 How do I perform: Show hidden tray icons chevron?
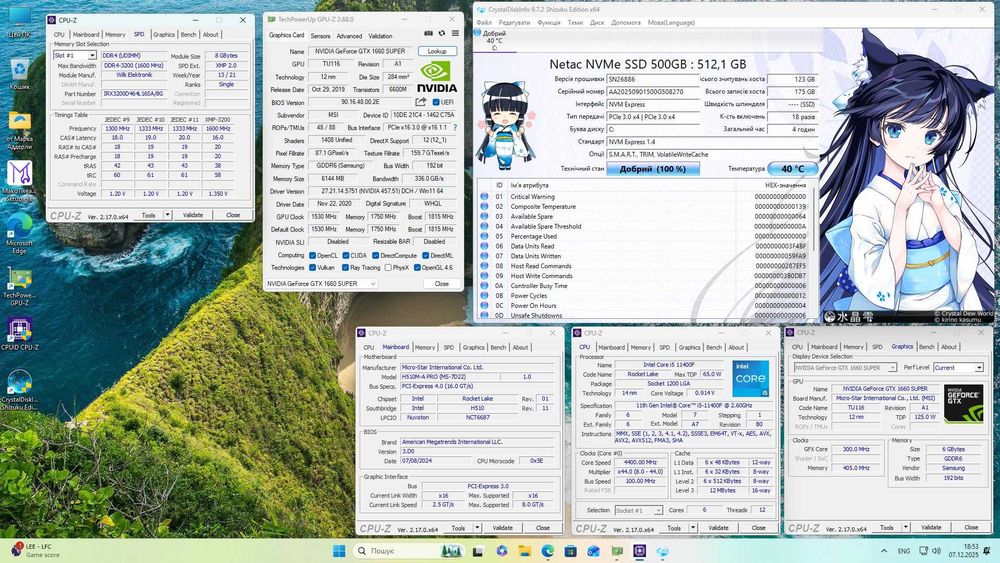(884, 551)
